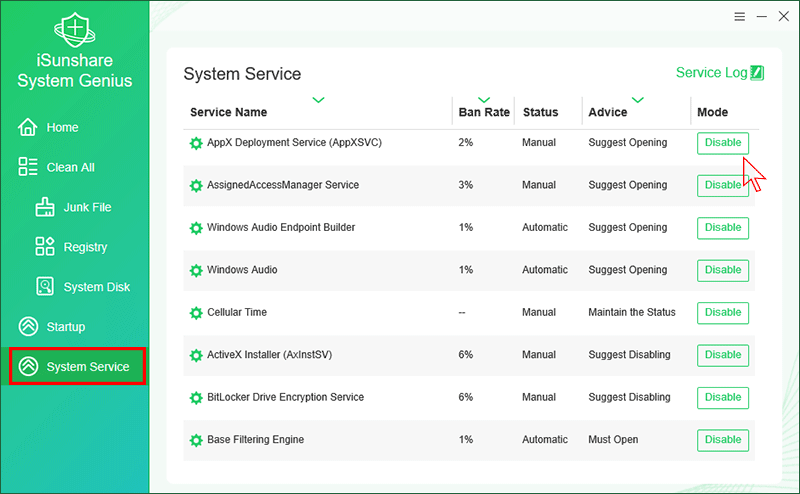800x494 pixels.
Task: Select 'BitLocker Drive Encryption Service' row text
Action: tap(285, 397)
